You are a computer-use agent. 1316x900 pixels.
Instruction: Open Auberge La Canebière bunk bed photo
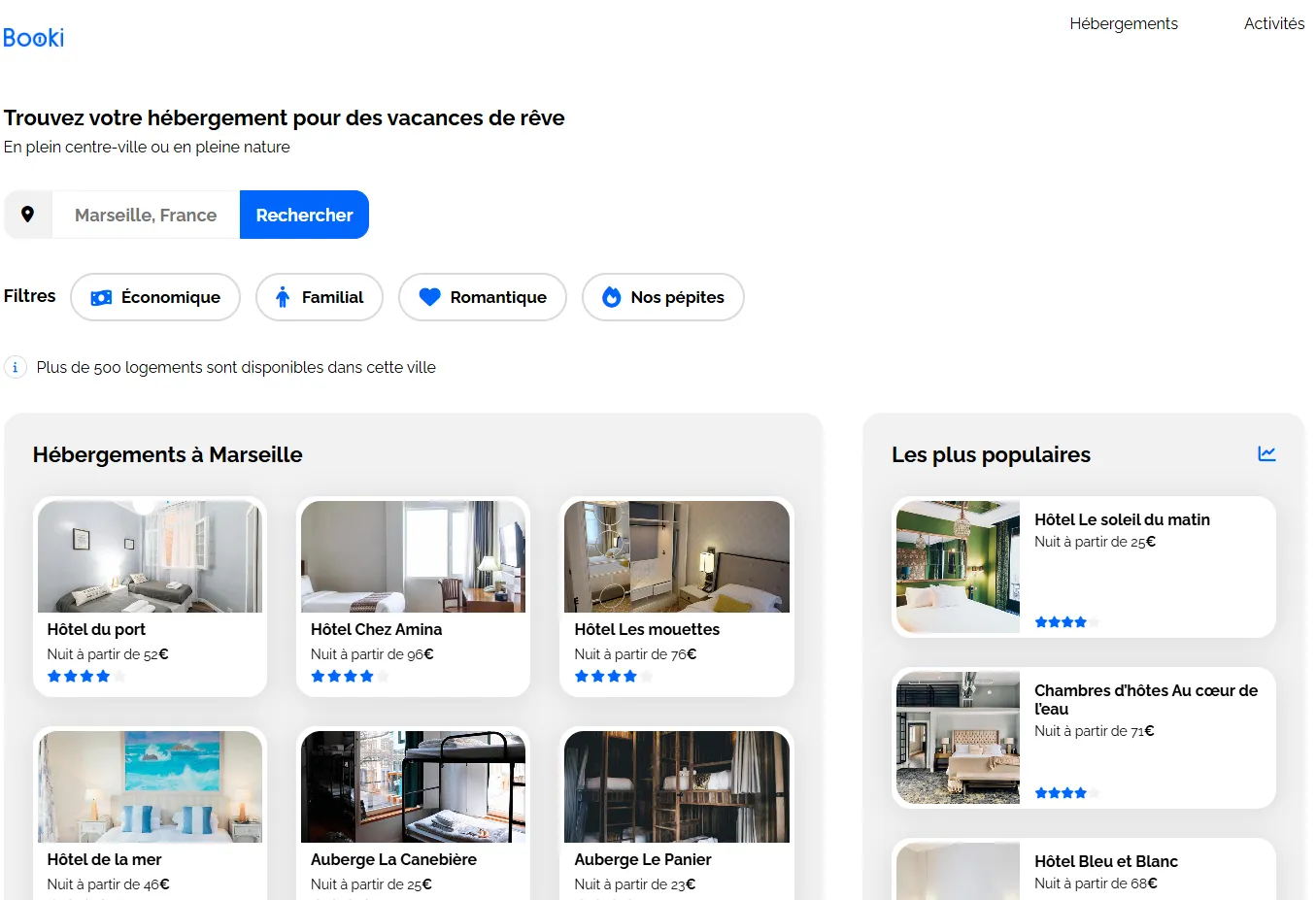413,786
